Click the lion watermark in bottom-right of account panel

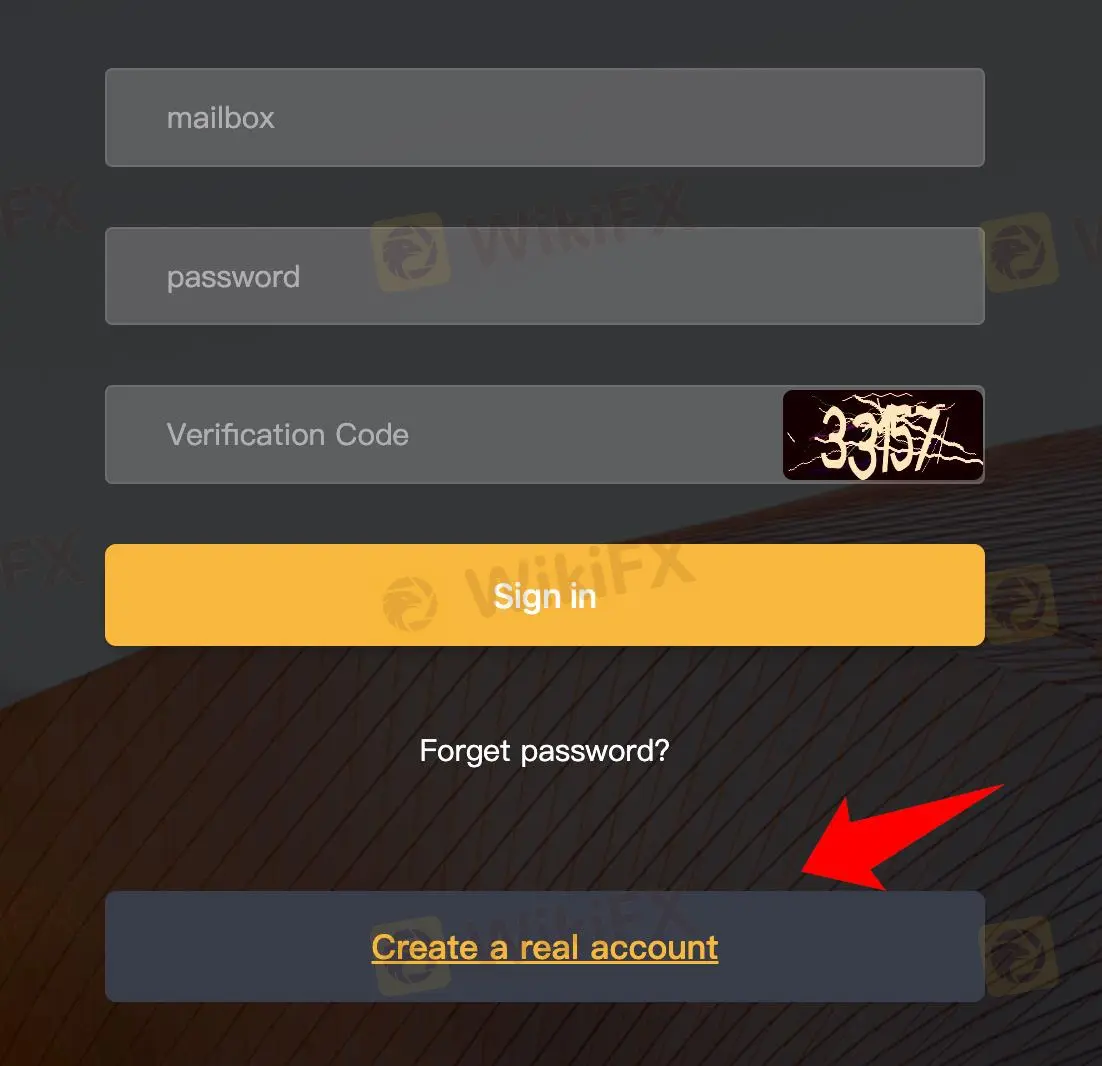click(x=1019, y=956)
